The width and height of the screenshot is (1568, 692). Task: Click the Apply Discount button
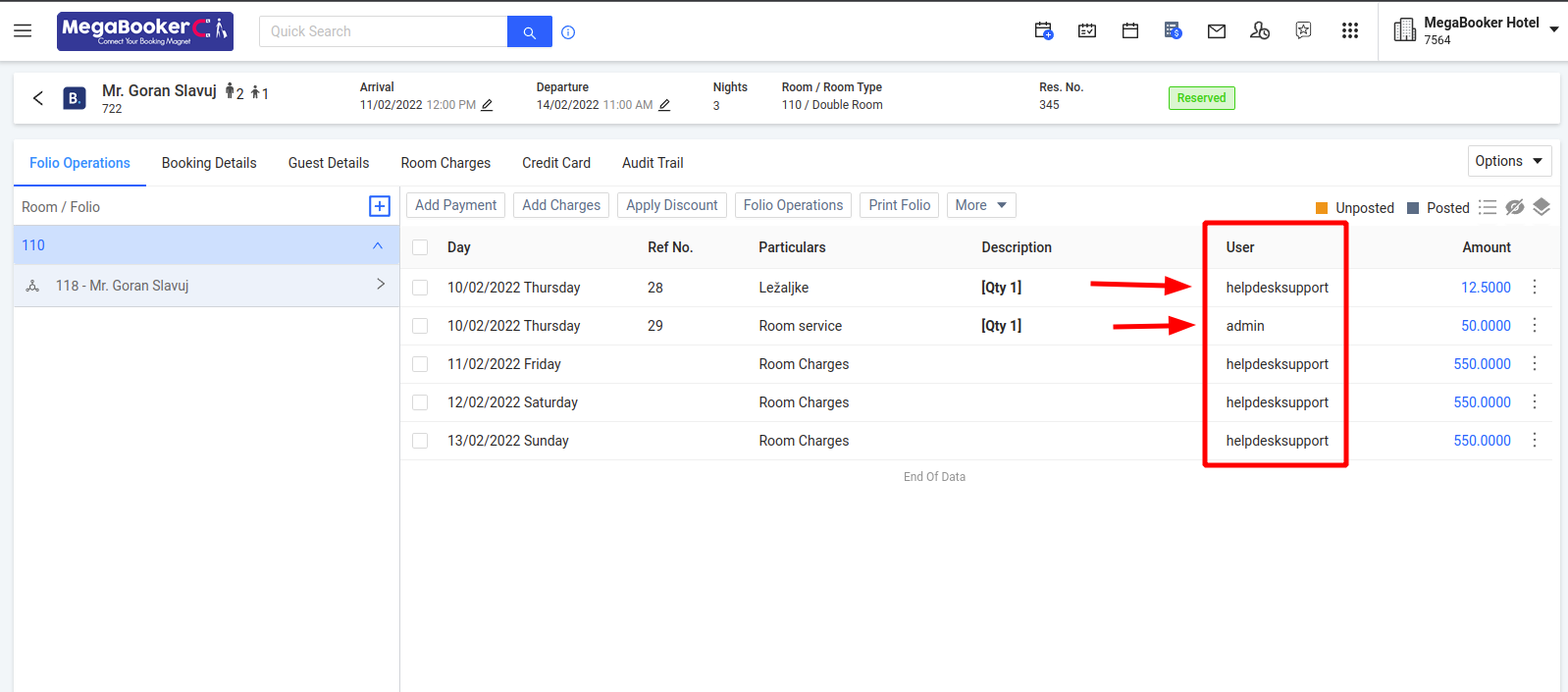pos(672,205)
